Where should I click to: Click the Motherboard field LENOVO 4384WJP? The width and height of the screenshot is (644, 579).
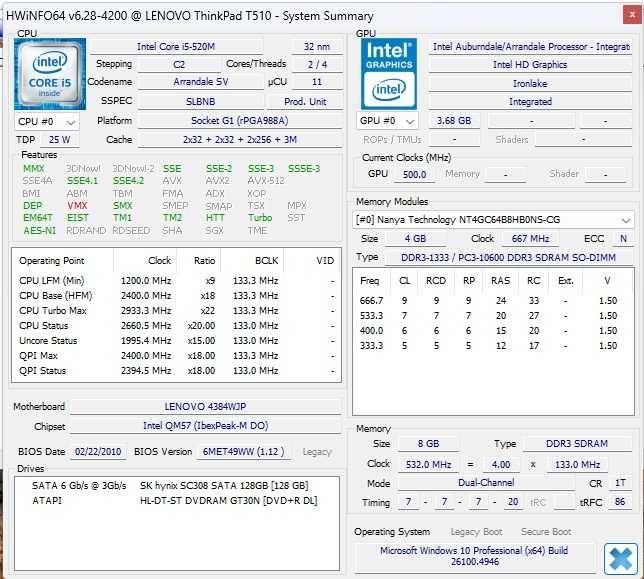click(x=205, y=407)
